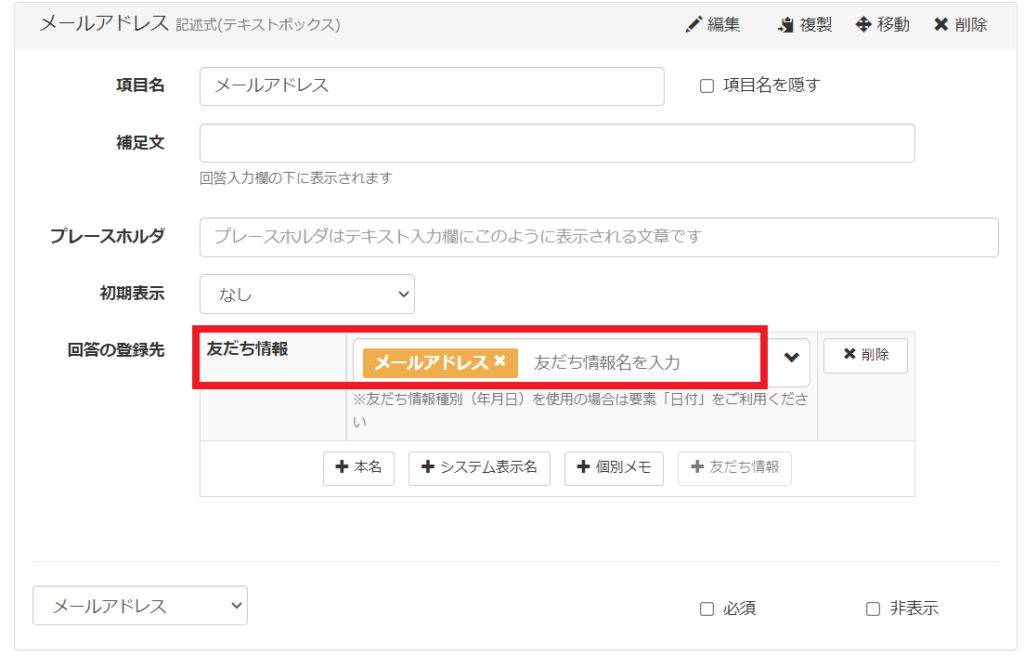Click the 項目名 text field
The height and width of the screenshot is (655, 1024).
coord(431,86)
